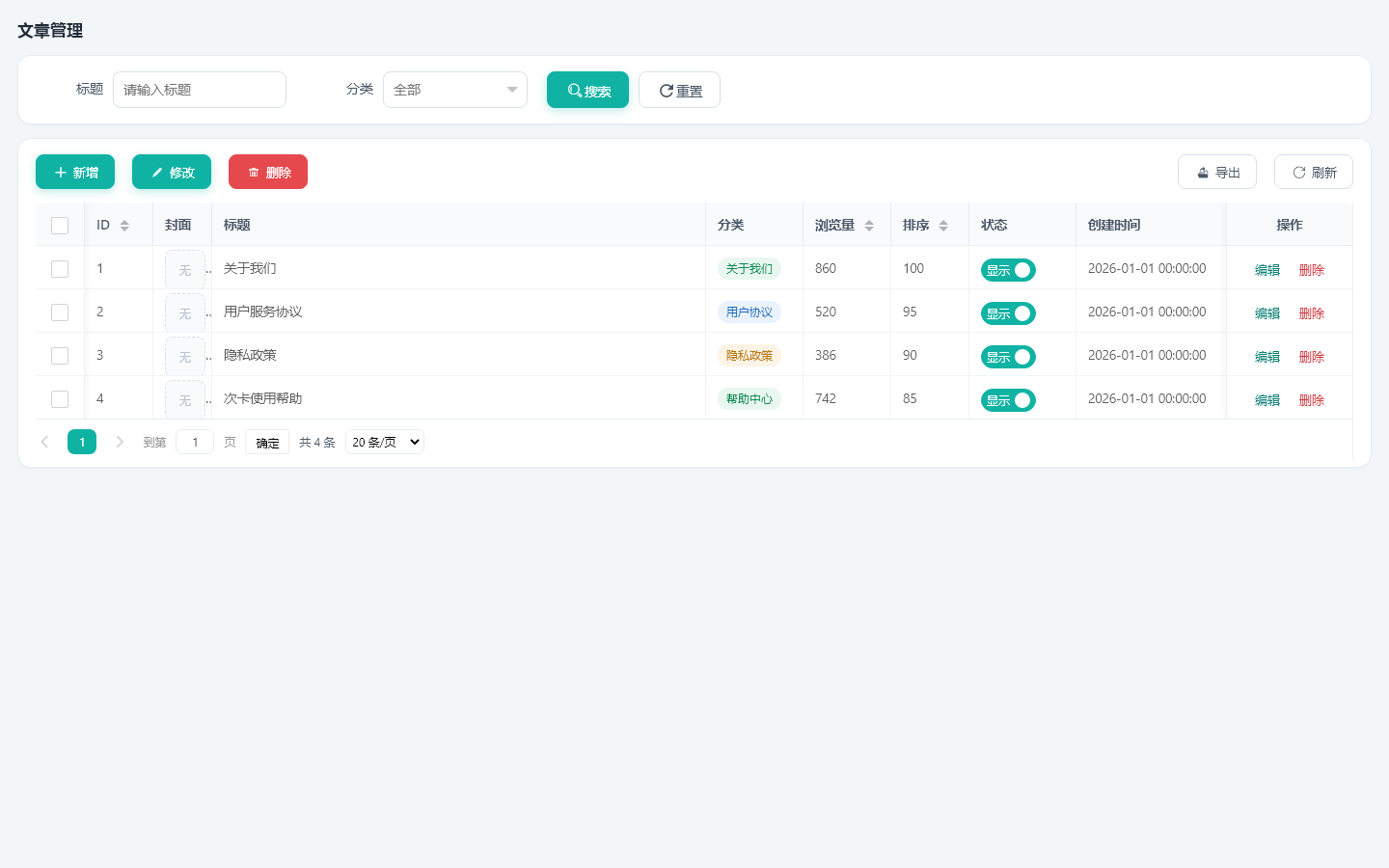Select the 用户服务协议 row checkbox

(x=60, y=312)
